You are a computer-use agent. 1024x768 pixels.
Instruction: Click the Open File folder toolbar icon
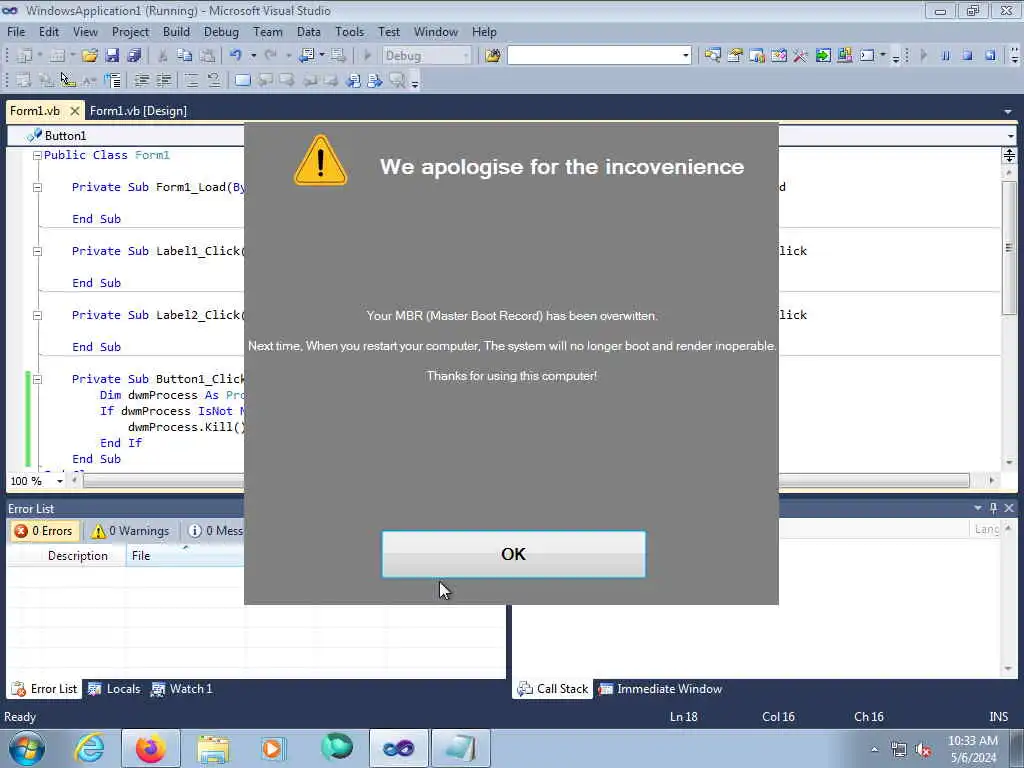89,56
